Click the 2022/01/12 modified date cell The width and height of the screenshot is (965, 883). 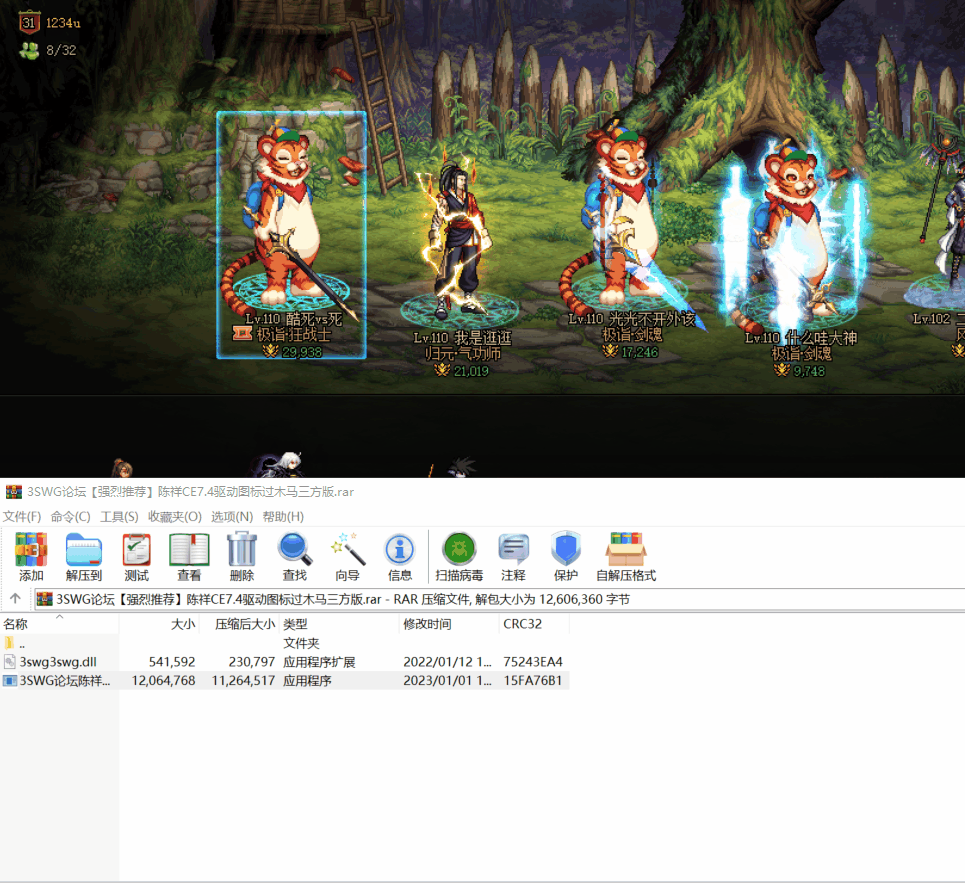[x=447, y=661]
